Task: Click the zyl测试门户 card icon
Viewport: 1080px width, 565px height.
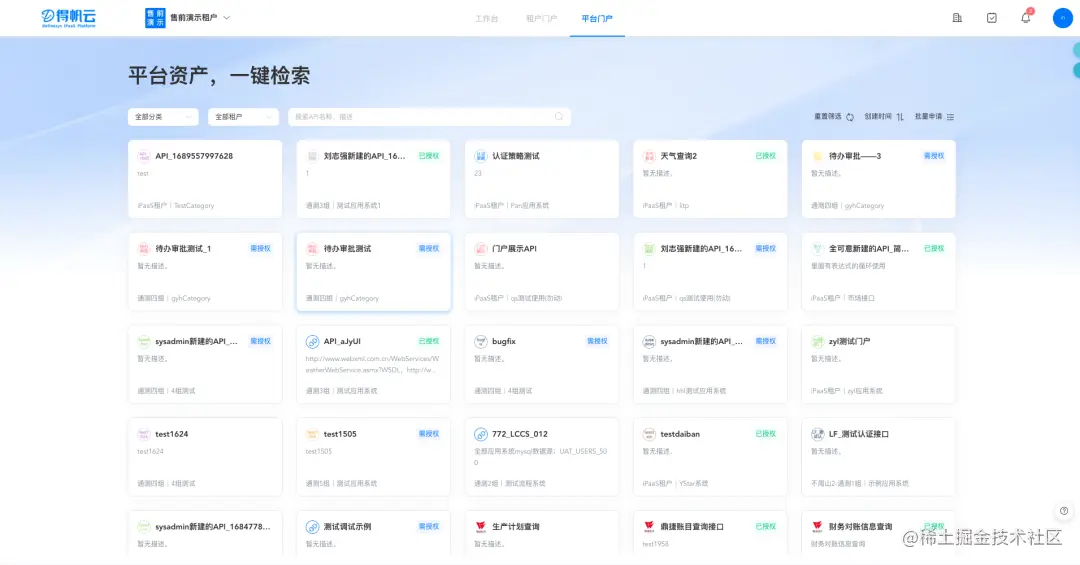Action: [x=818, y=342]
